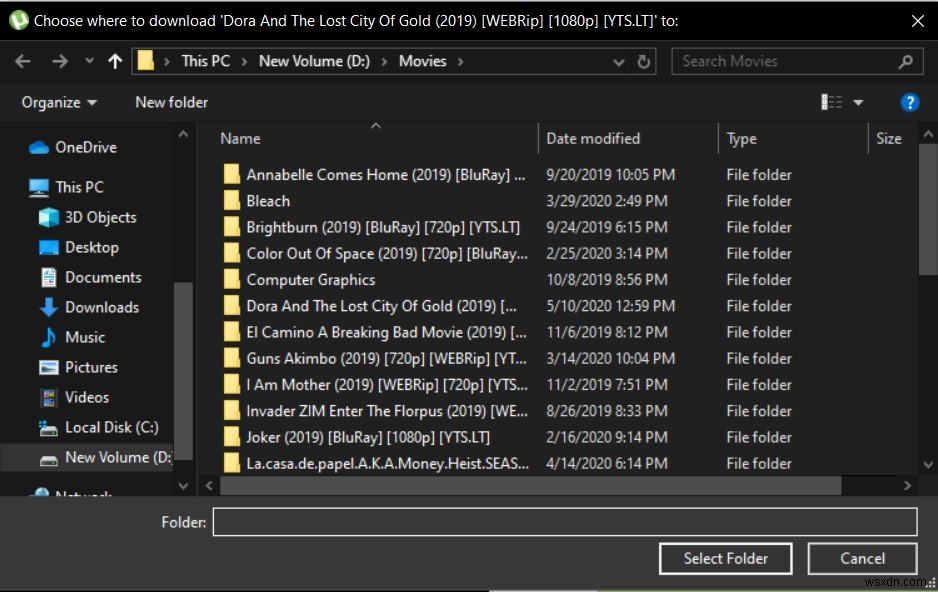Open Help via the question mark icon
The height and width of the screenshot is (592, 938).
[909, 102]
